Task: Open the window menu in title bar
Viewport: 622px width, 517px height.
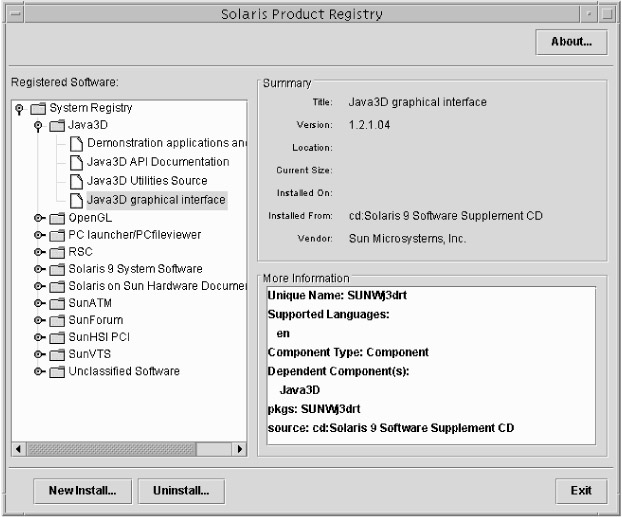Action: pos(12,13)
